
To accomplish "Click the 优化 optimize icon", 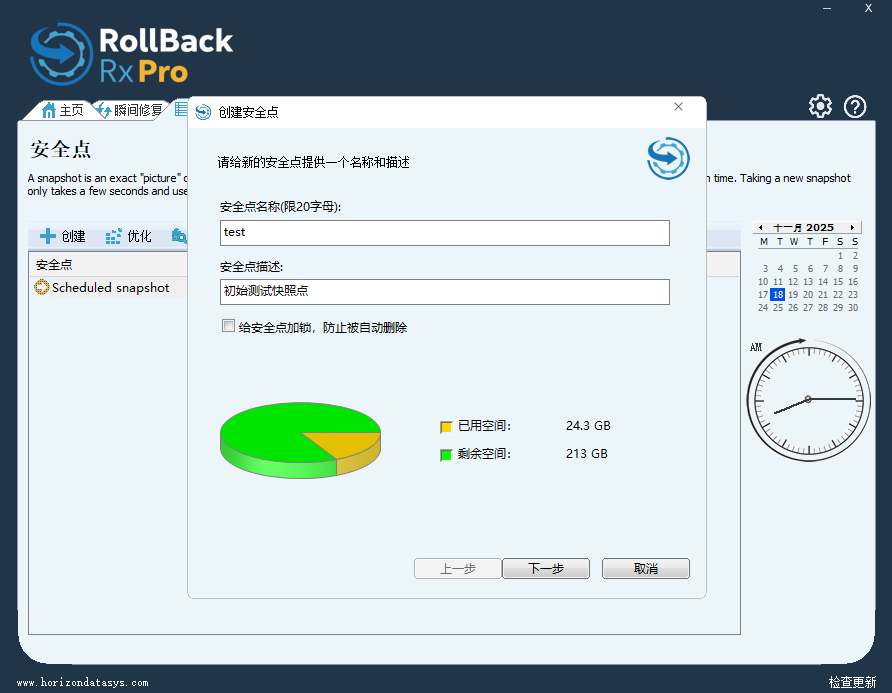I will tap(114, 237).
